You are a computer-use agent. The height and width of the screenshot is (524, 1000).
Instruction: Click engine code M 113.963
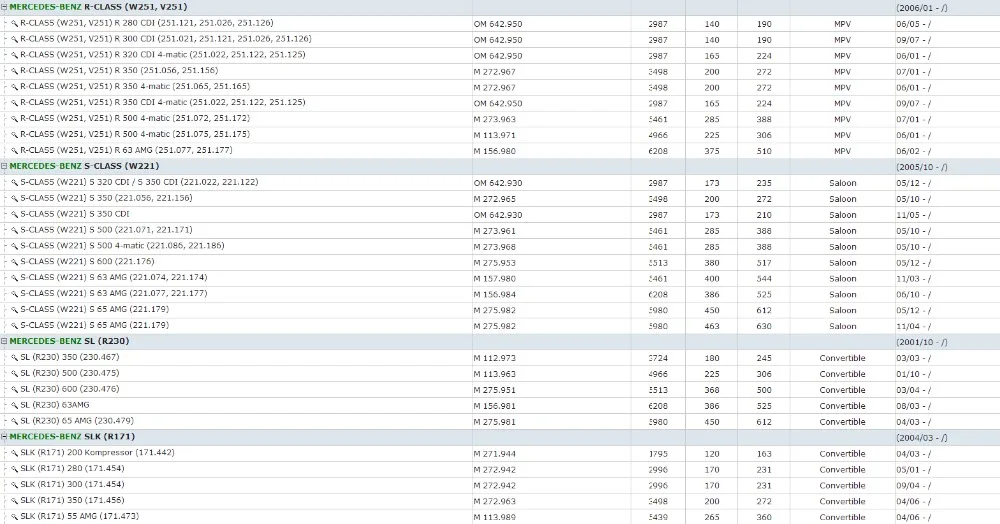pyautogui.click(x=494, y=374)
